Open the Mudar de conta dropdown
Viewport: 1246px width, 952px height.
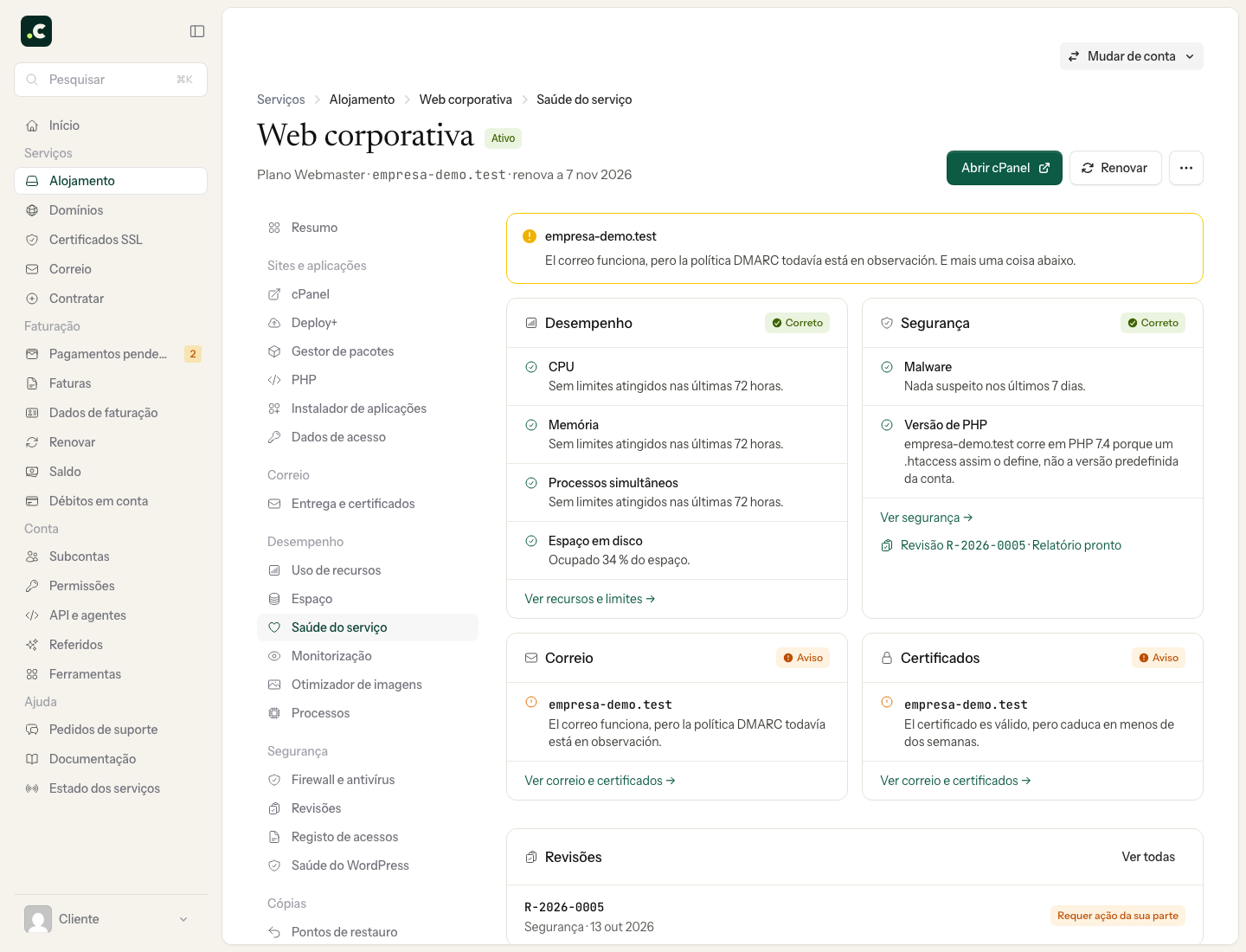tap(1132, 56)
